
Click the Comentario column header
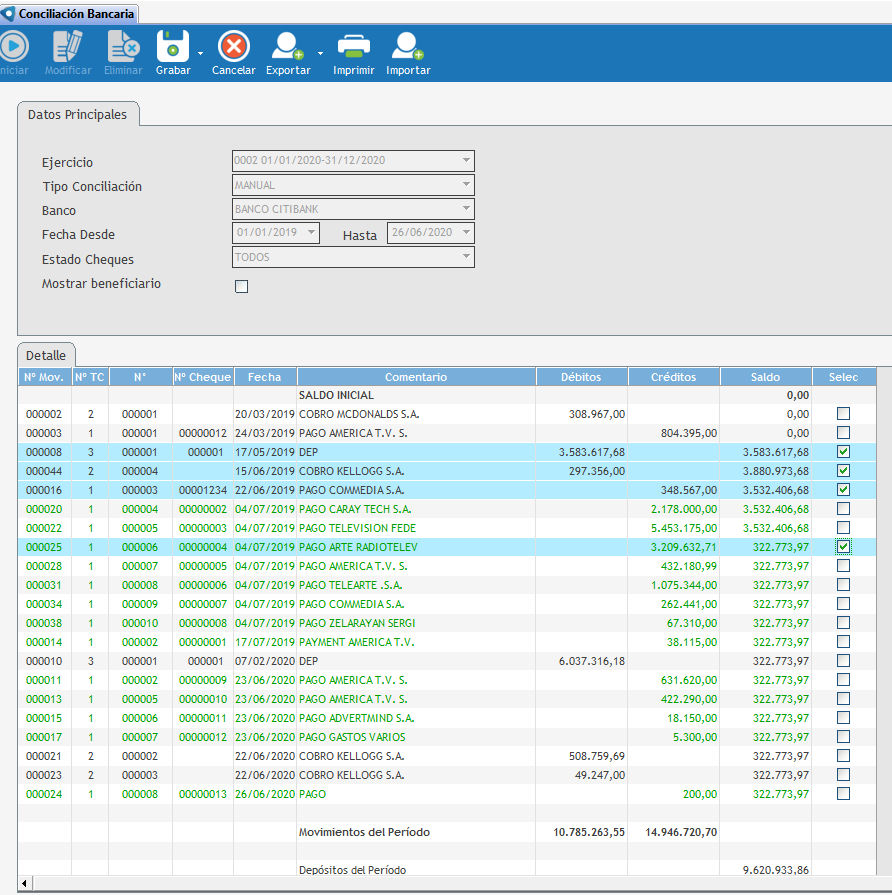click(415, 377)
